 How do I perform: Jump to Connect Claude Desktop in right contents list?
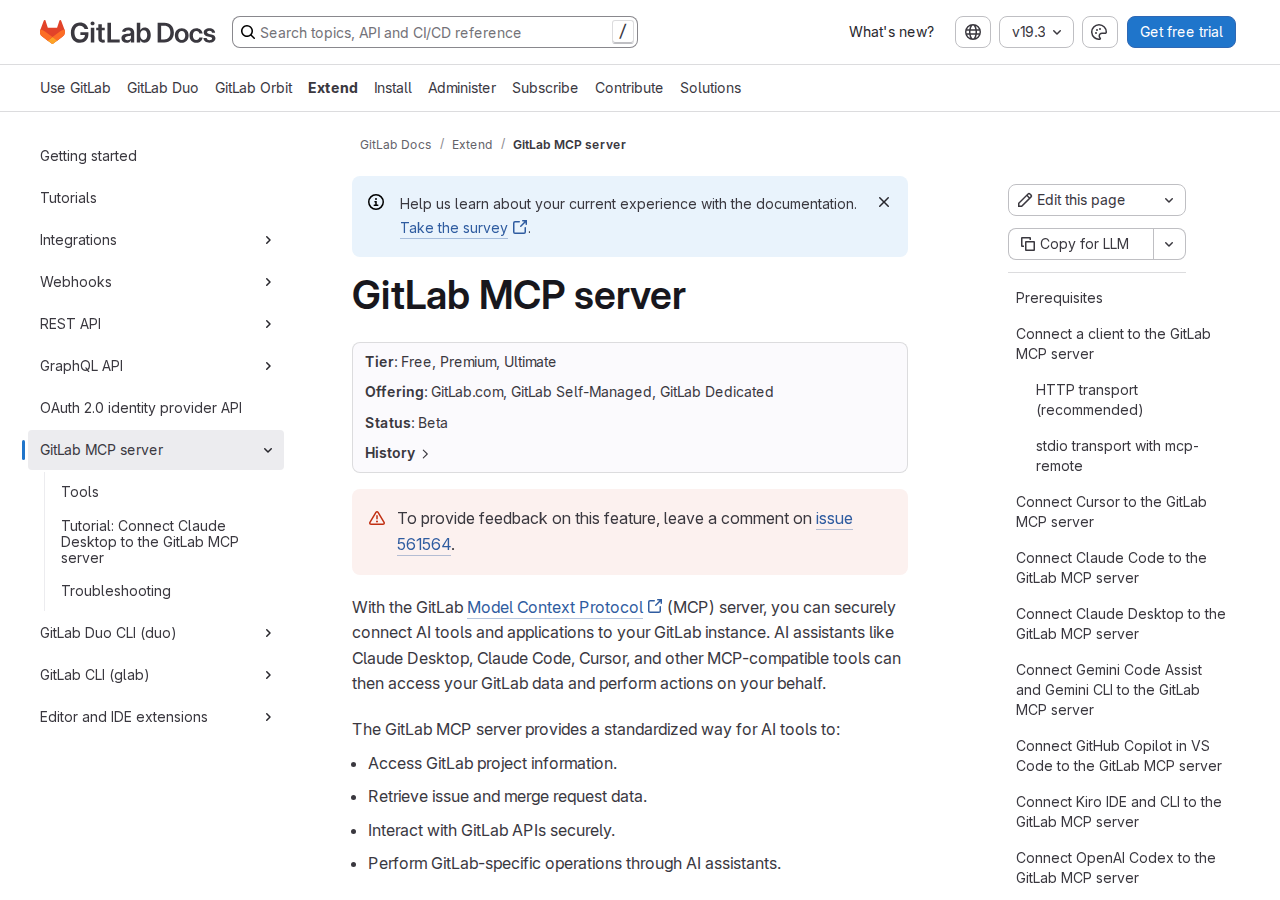point(1121,624)
